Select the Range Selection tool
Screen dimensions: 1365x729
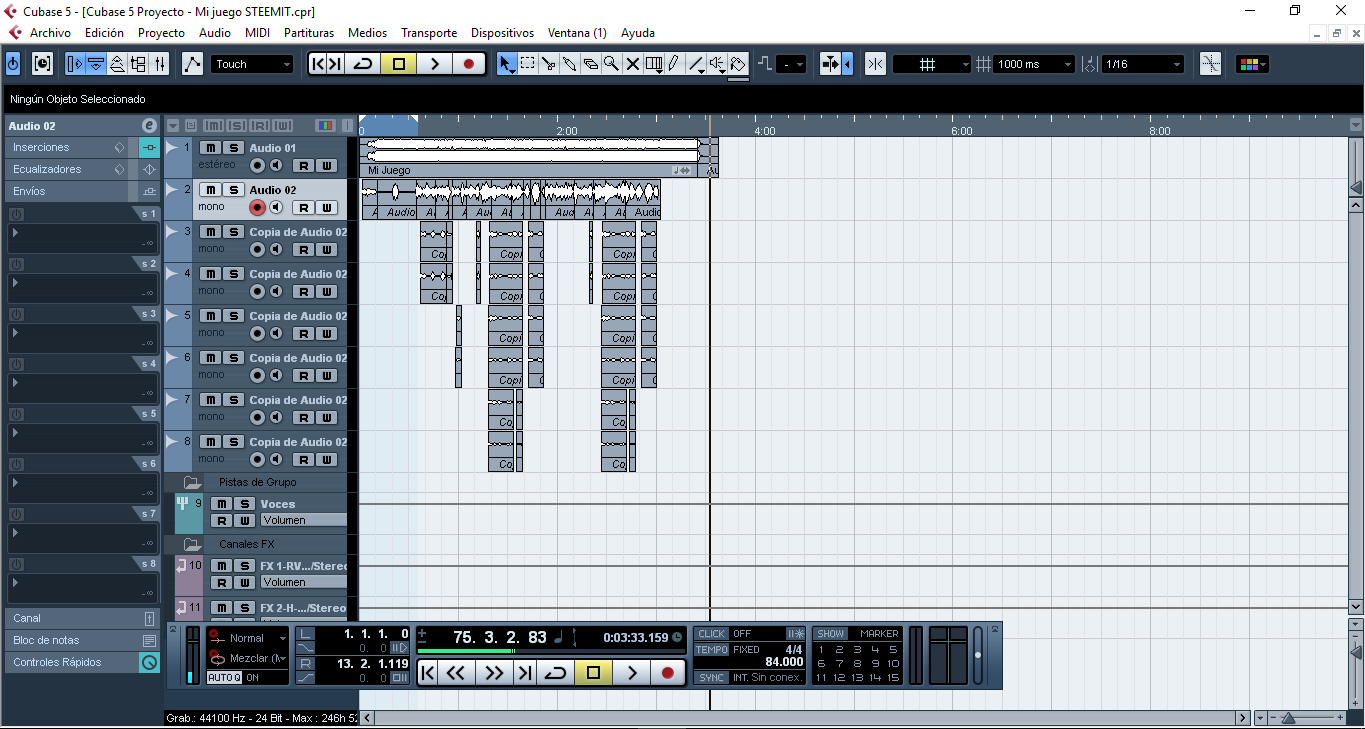[x=528, y=64]
